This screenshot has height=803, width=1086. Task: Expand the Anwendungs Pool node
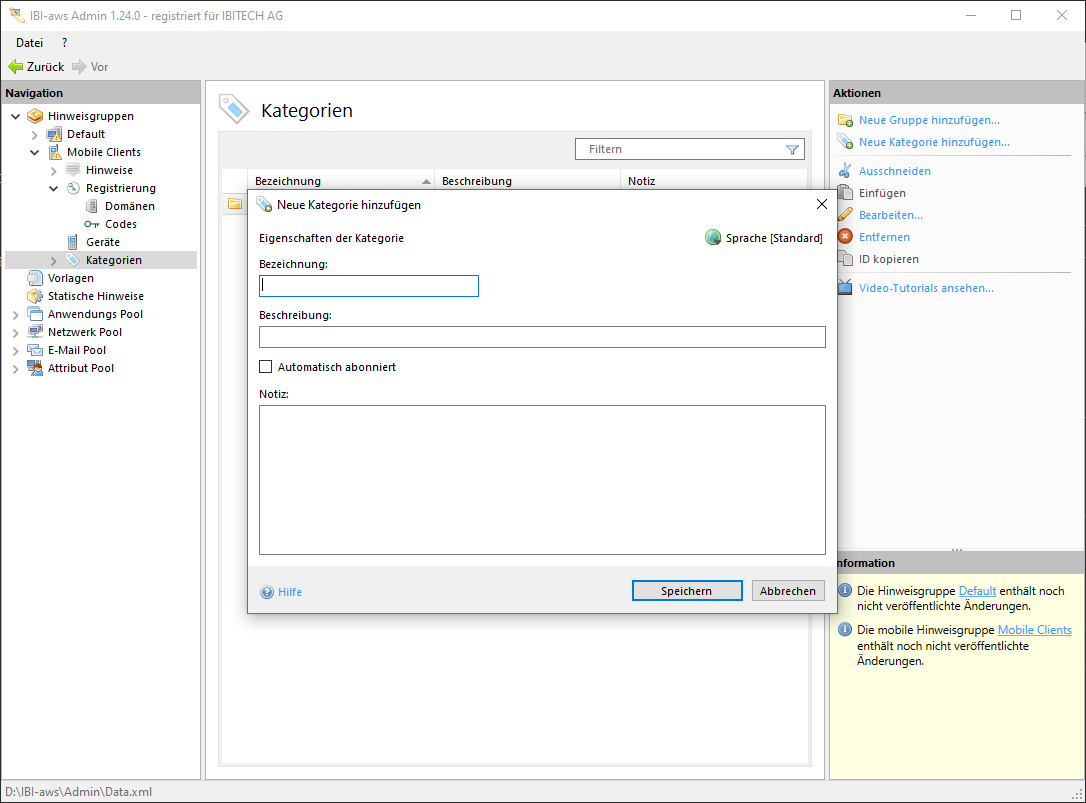pos(16,314)
